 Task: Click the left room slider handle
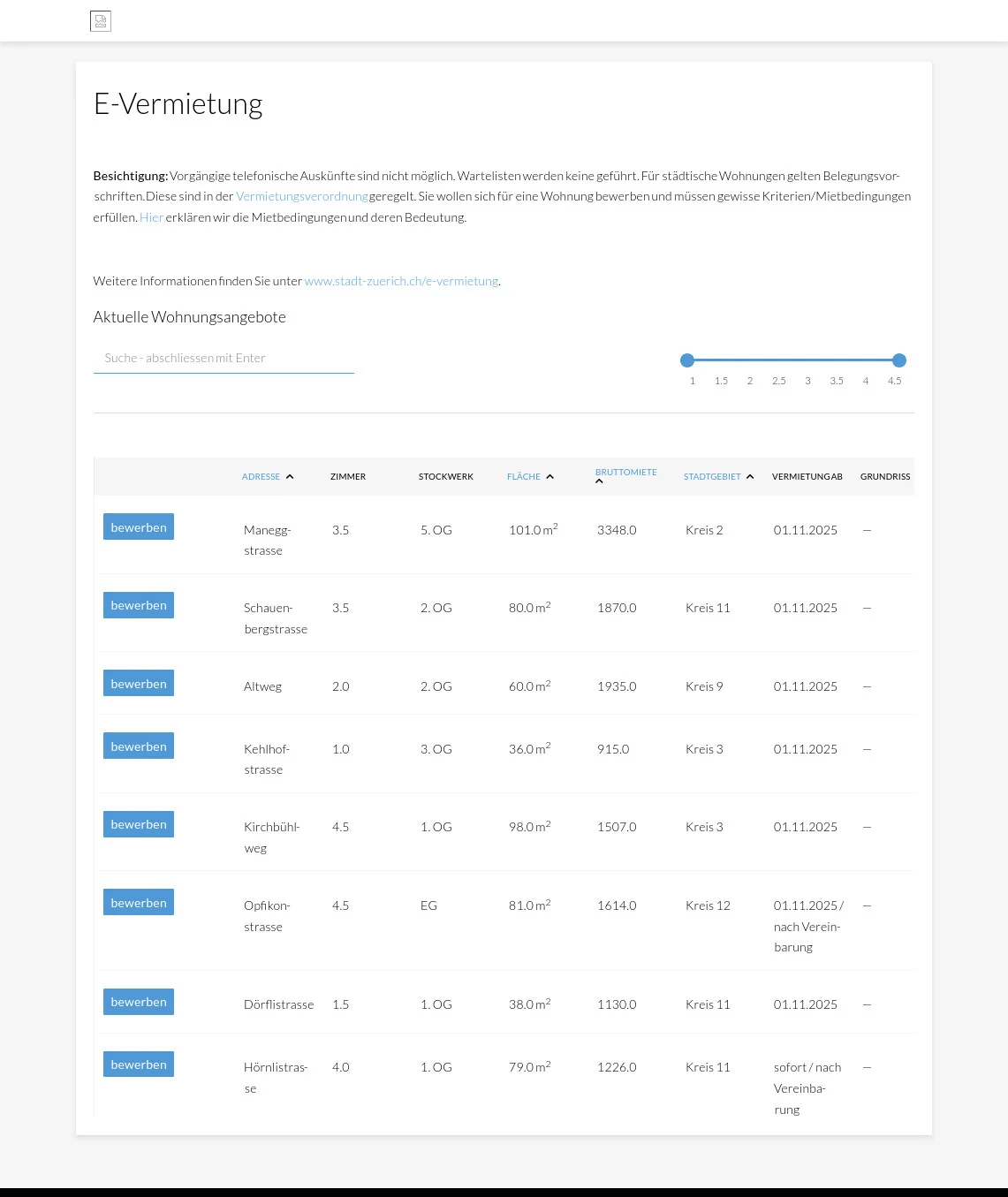click(x=687, y=360)
